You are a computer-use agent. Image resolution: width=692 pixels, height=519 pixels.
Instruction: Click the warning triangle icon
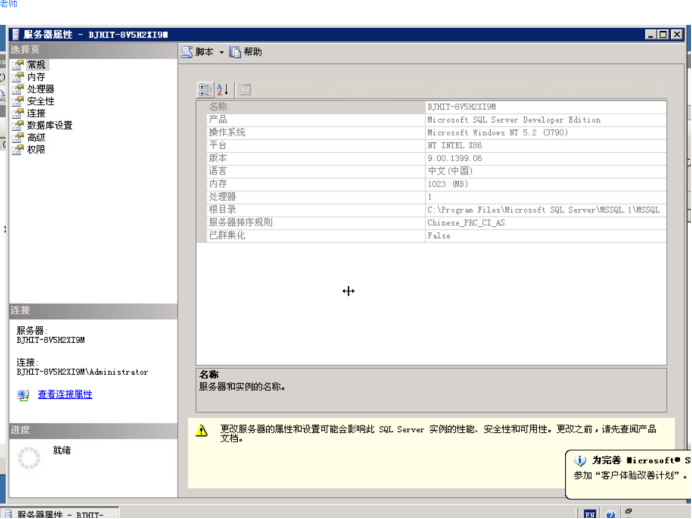pos(202,431)
